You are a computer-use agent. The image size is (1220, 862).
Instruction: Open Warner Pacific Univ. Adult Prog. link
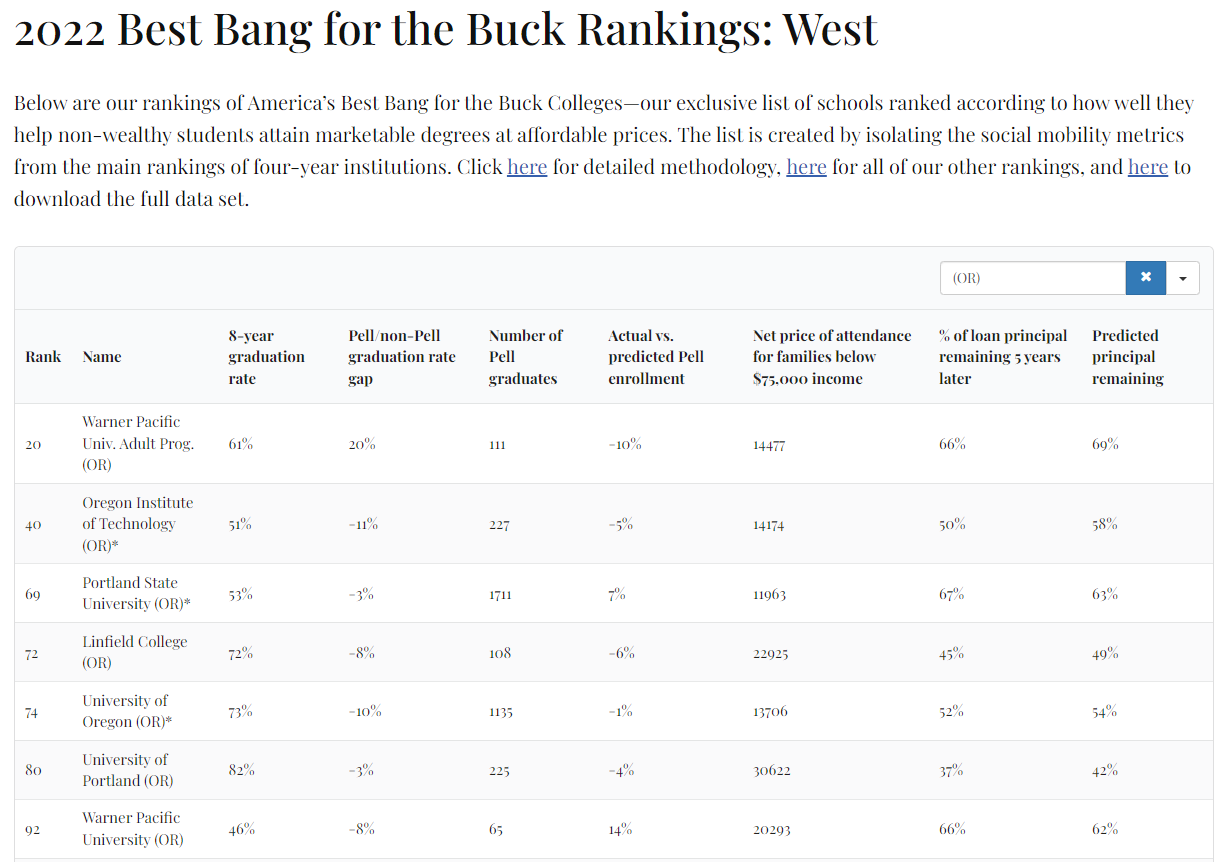(137, 443)
